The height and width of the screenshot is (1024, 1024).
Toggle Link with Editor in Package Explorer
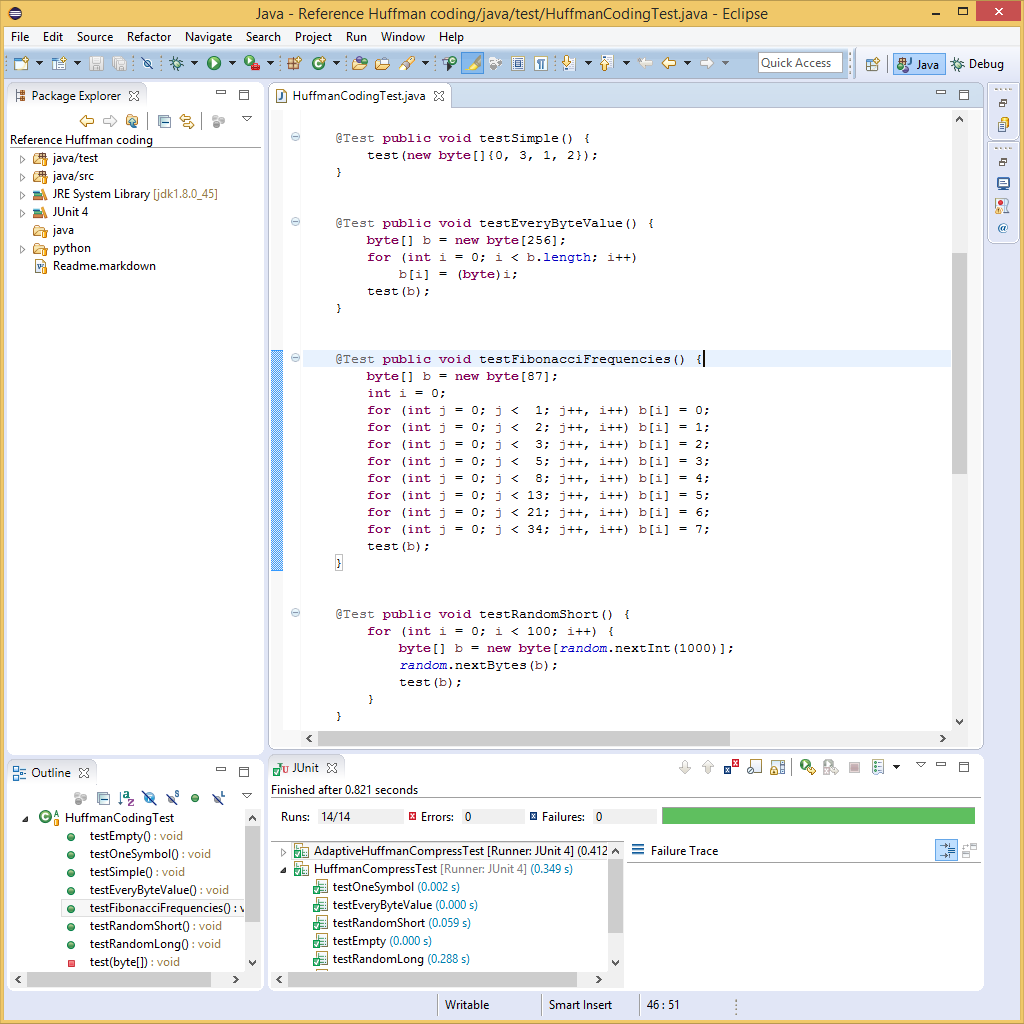click(x=187, y=121)
